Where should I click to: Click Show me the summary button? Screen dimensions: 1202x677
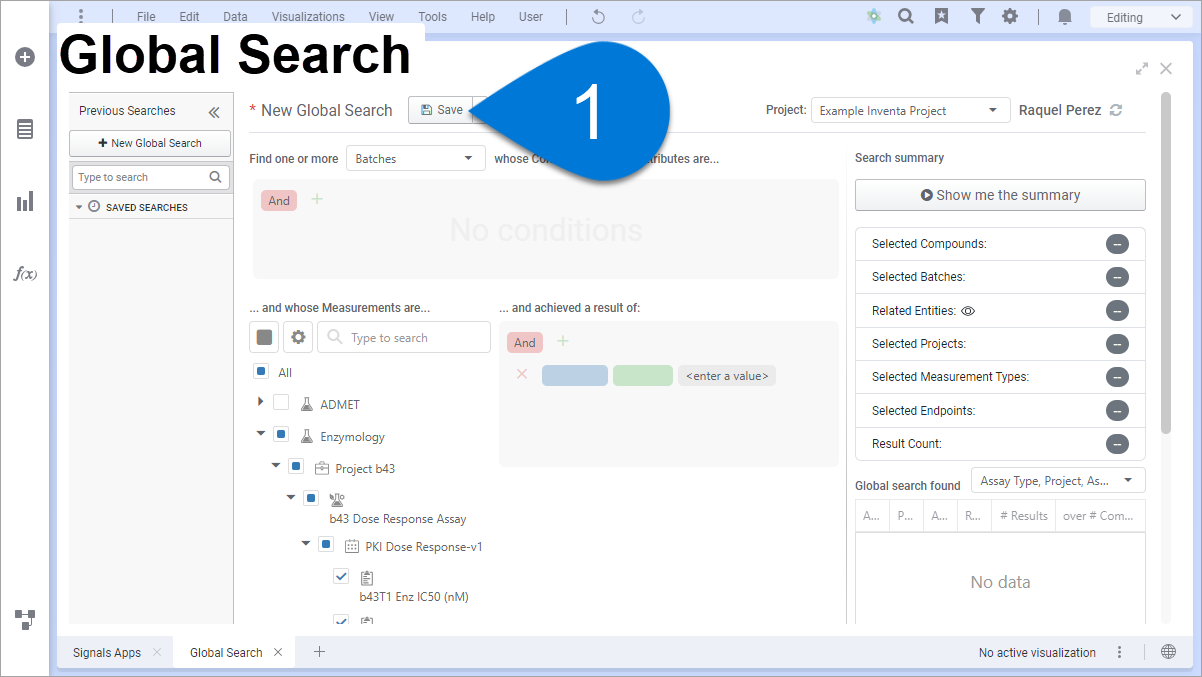[x=1000, y=195]
